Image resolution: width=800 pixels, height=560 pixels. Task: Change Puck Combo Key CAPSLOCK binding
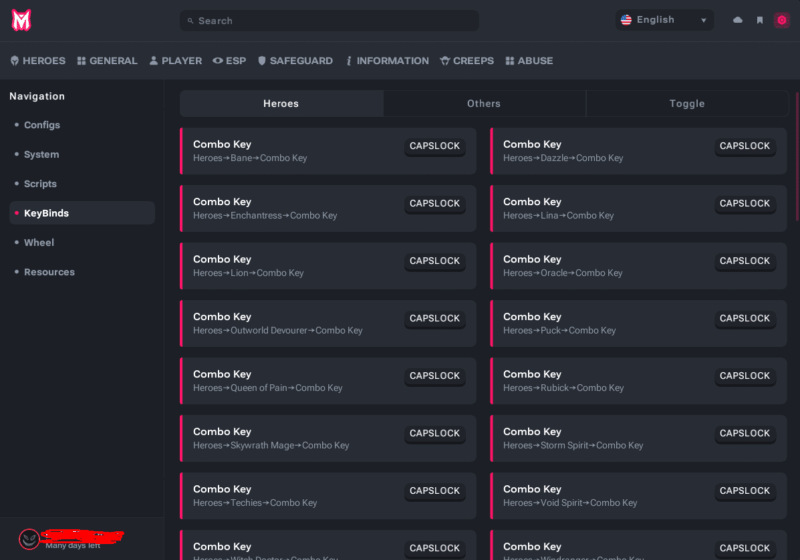point(745,318)
